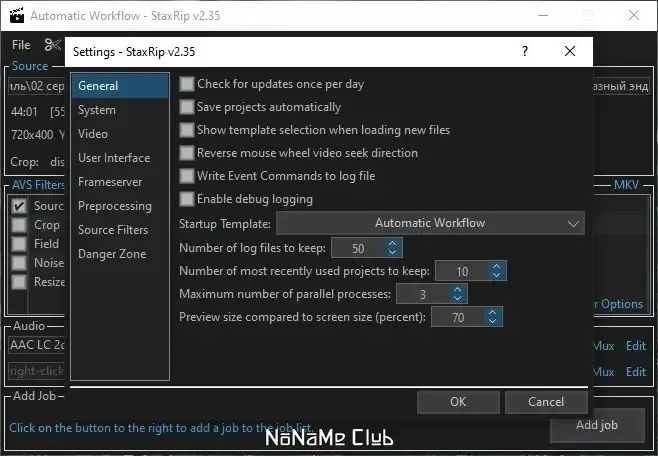Click the StaxRip clapperboard app icon
Image resolution: width=658 pixels, height=456 pixels.
click(x=17, y=15)
